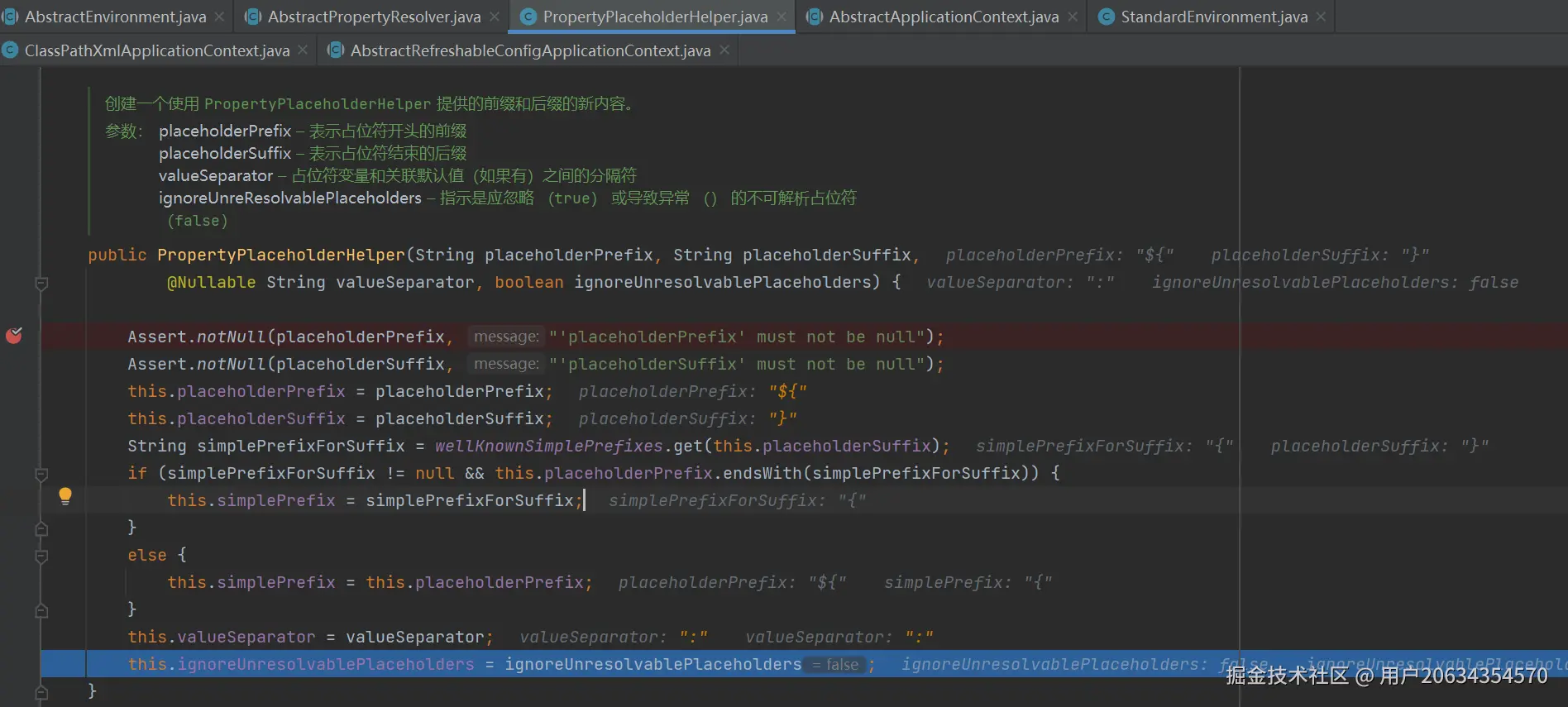Click fold end marker after if block
This screenshot has height=707, width=1568.
(x=41, y=528)
